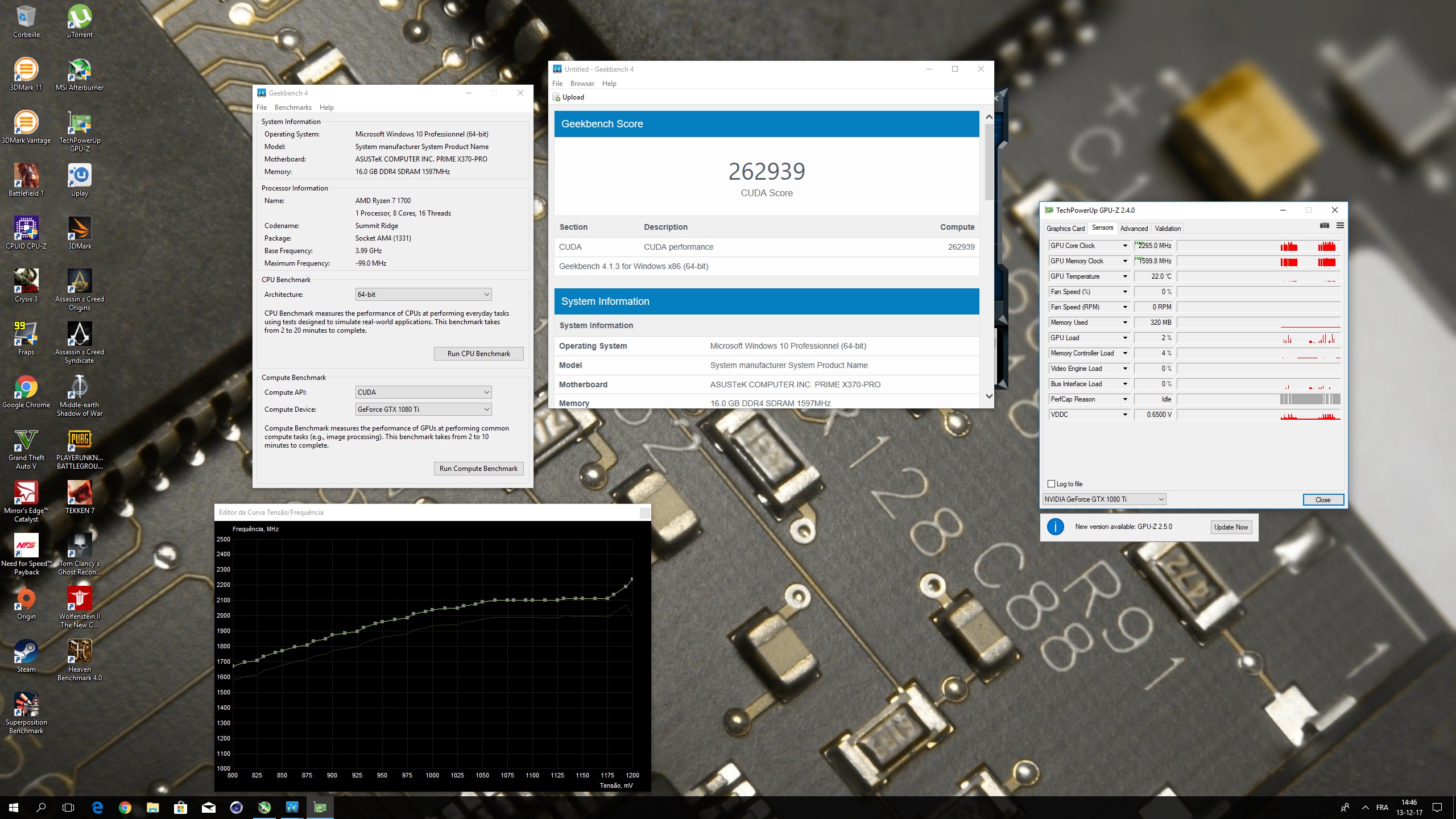Click the GPU Core Clock 2265.0 MHz value

[x=1153, y=246]
